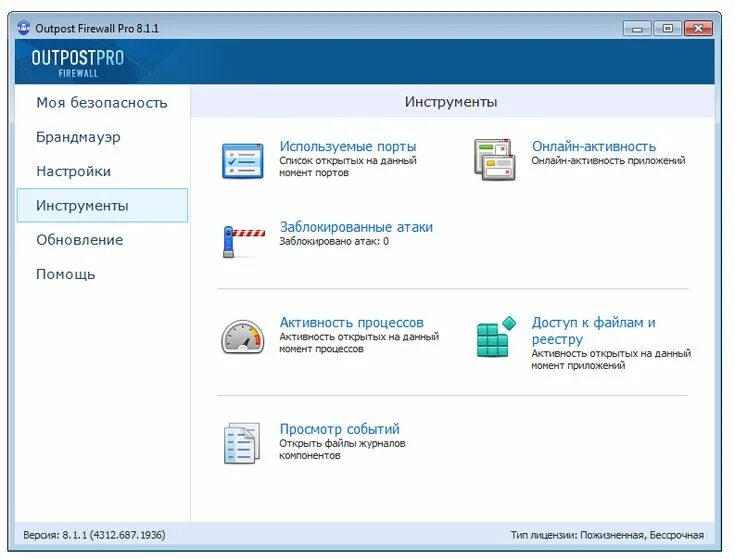Open the Активность процессов link
Screen dimensions: 735x559
(x=352, y=322)
